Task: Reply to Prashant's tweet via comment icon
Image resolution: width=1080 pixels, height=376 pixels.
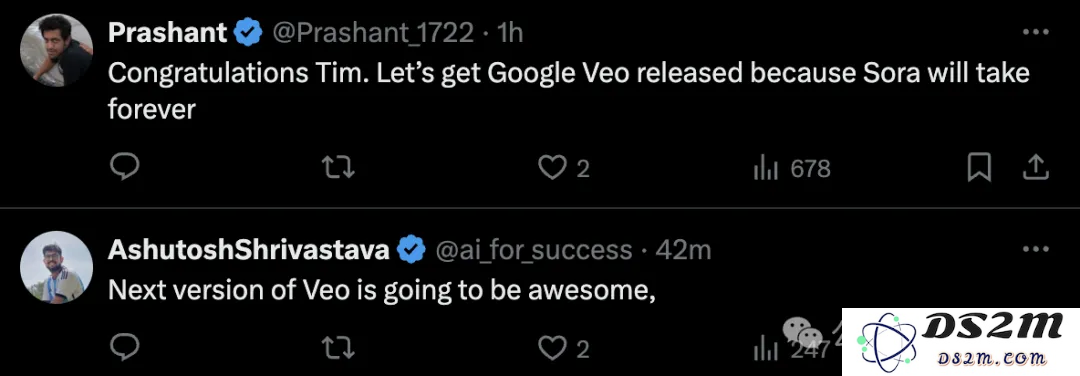Action: [125, 167]
